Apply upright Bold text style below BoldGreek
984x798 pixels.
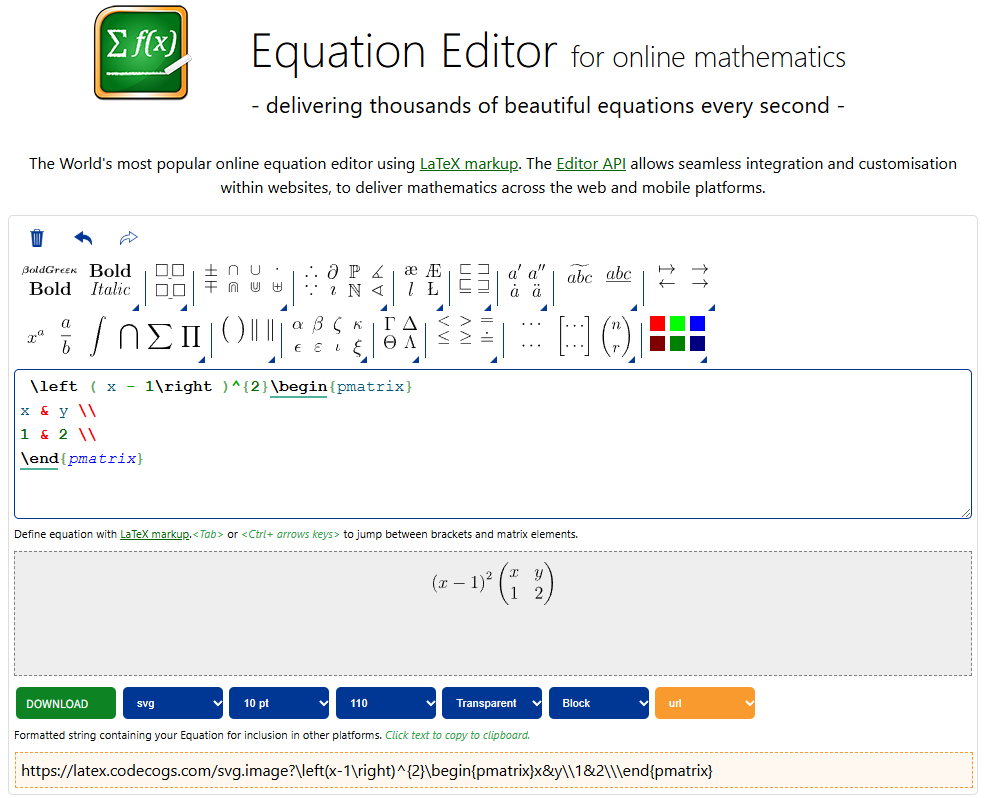coord(50,289)
